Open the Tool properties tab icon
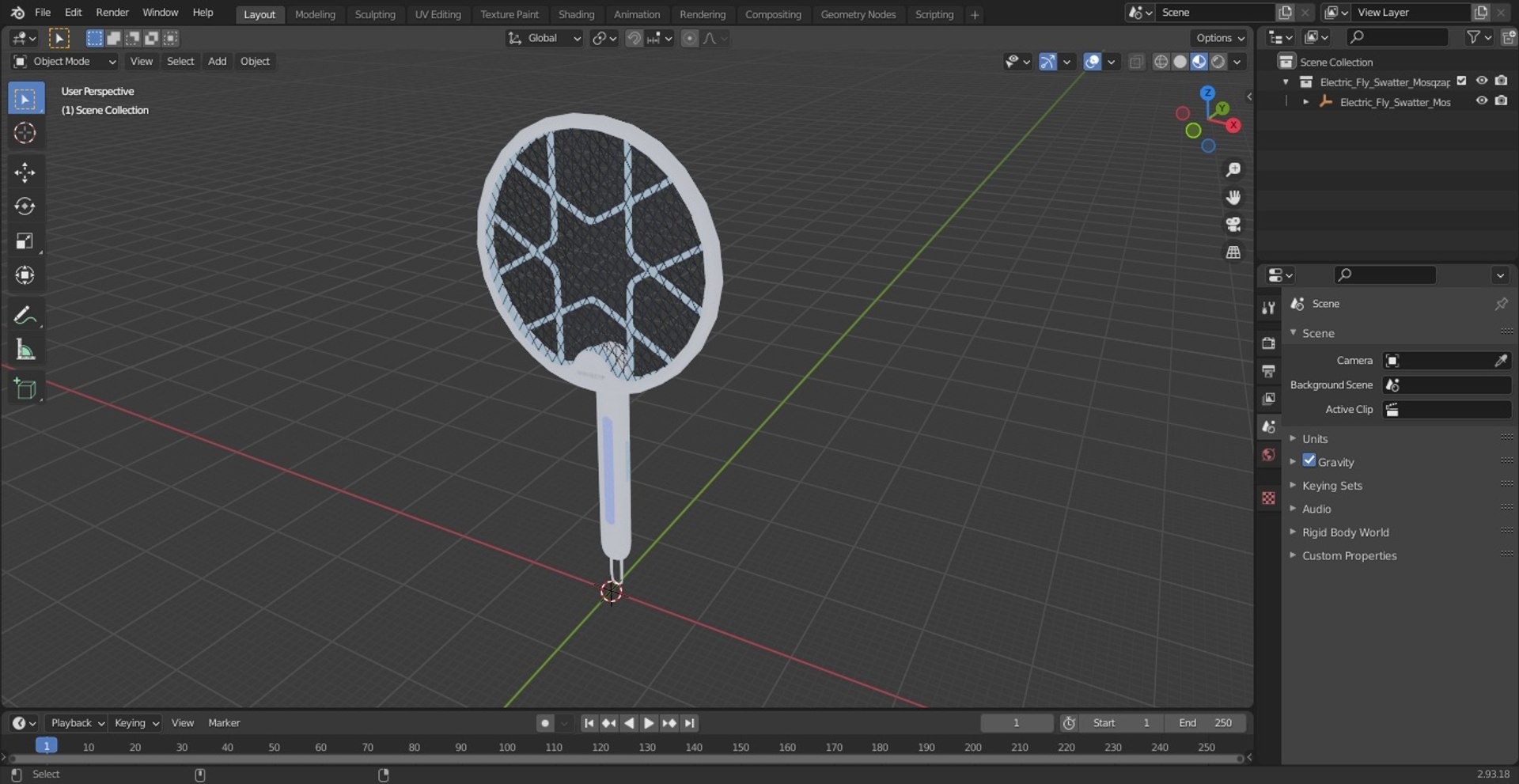The image size is (1519, 784). (1269, 308)
